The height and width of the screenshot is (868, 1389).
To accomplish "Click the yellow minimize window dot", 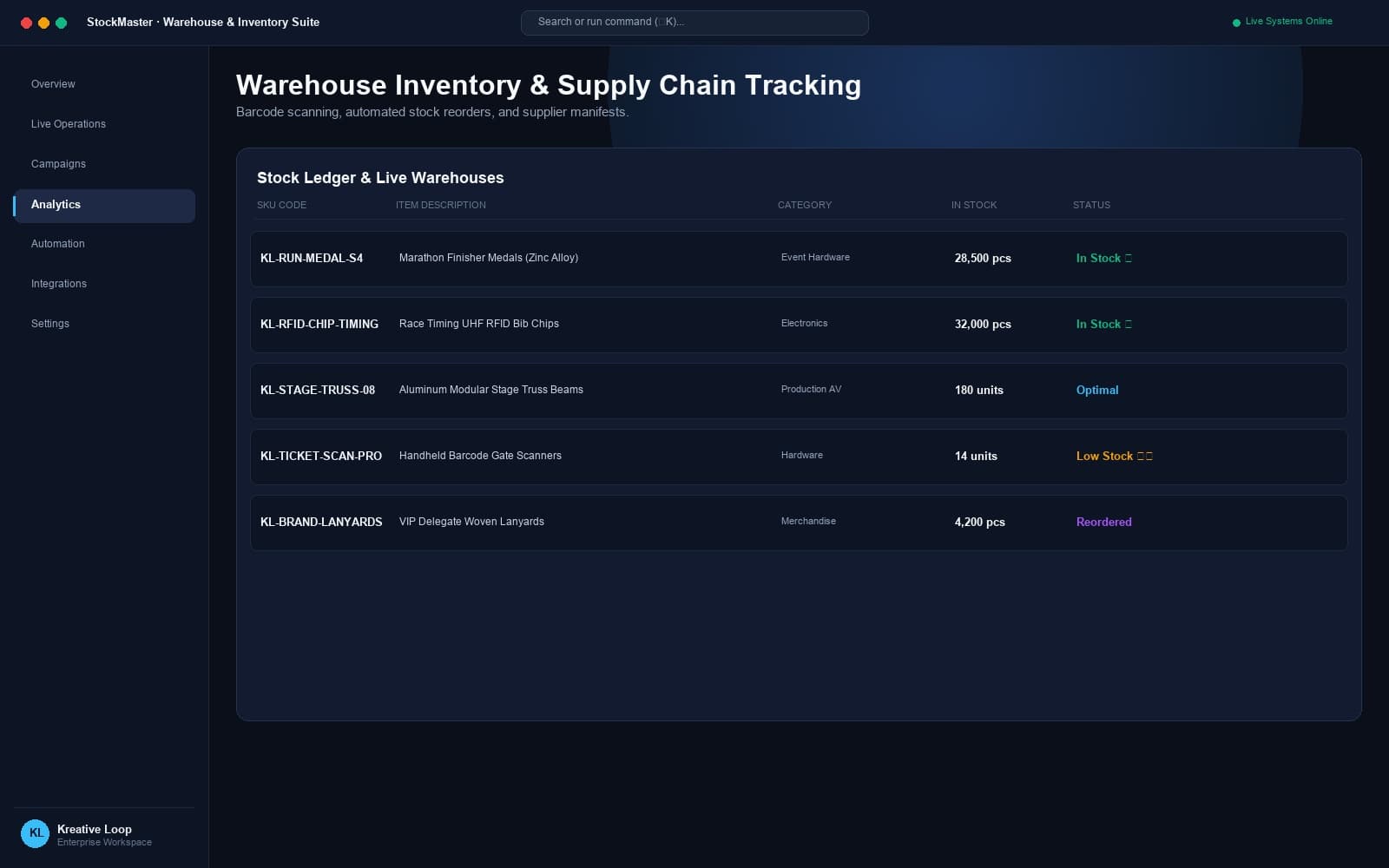I will [43, 23].
